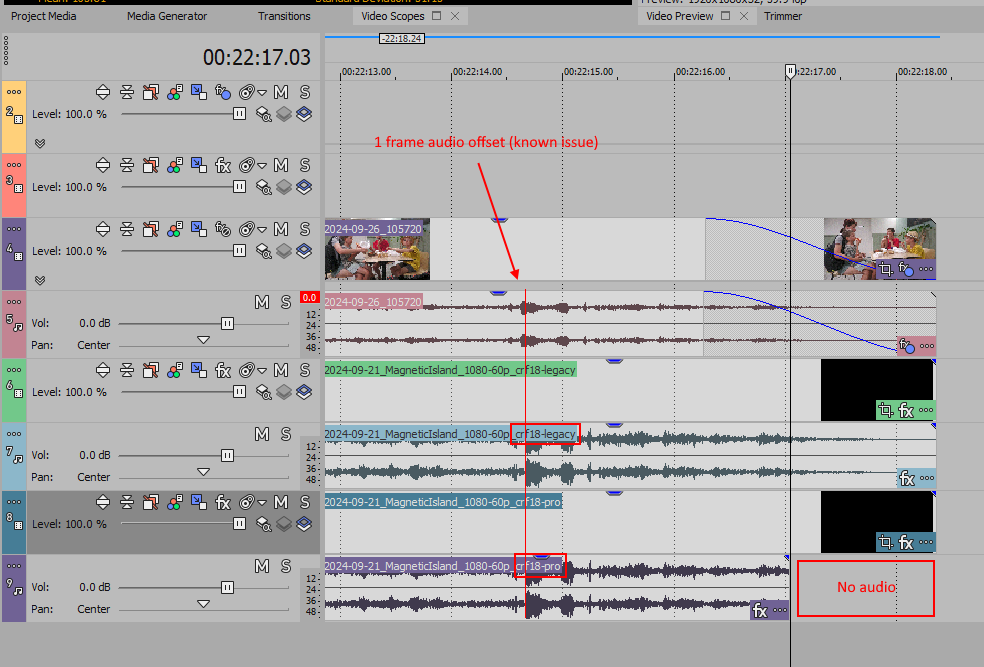This screenshot has height=667, width=984.
Task: Minimize track height on video track 3
Action: [126, 165]
